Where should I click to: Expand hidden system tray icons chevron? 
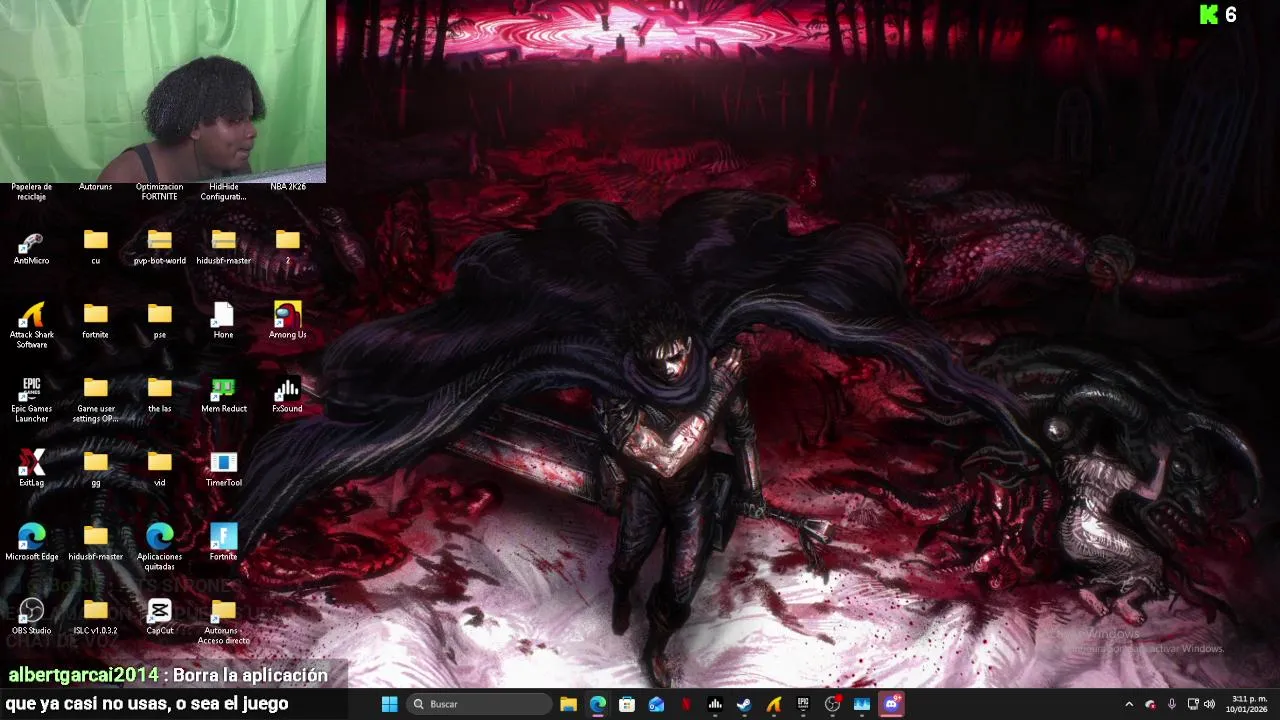1129,704
